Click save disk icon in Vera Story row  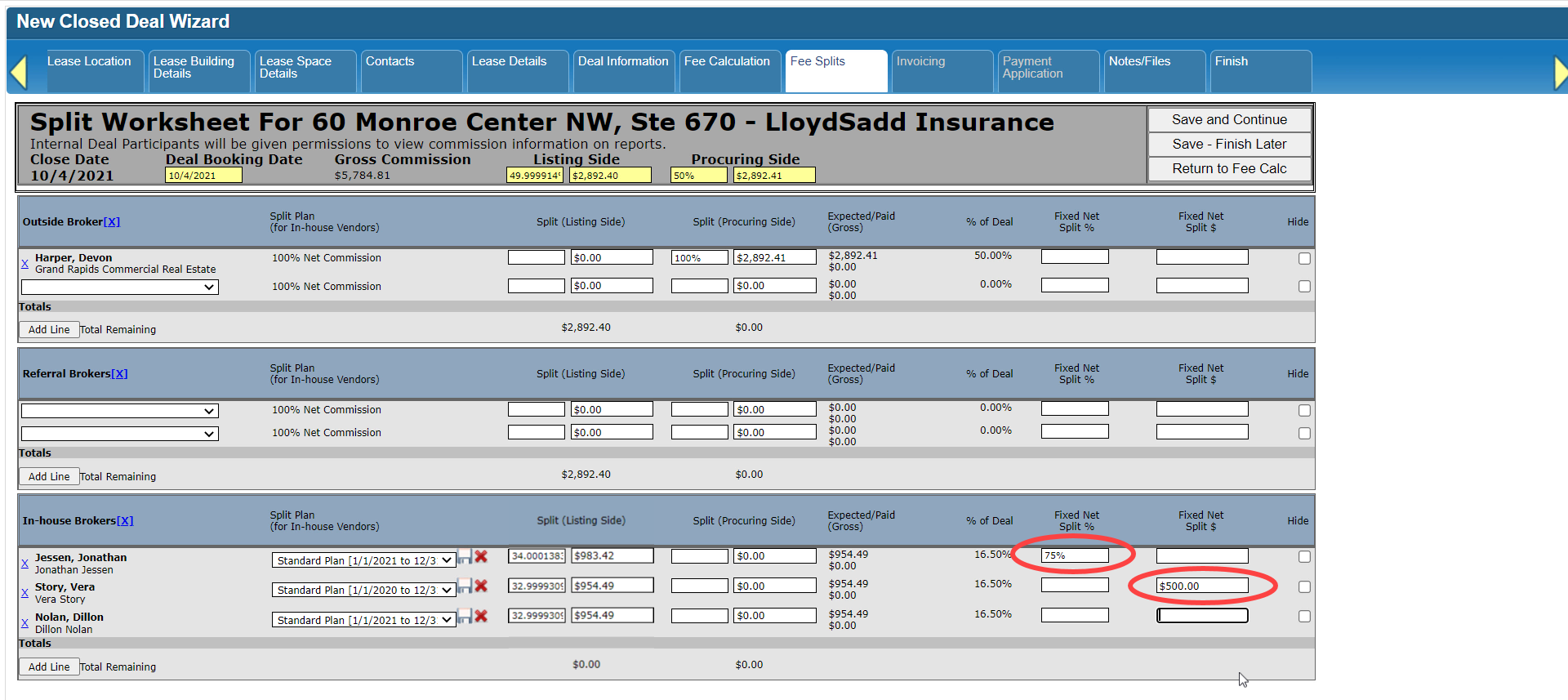pyautogui.click(x=465, y=586)
